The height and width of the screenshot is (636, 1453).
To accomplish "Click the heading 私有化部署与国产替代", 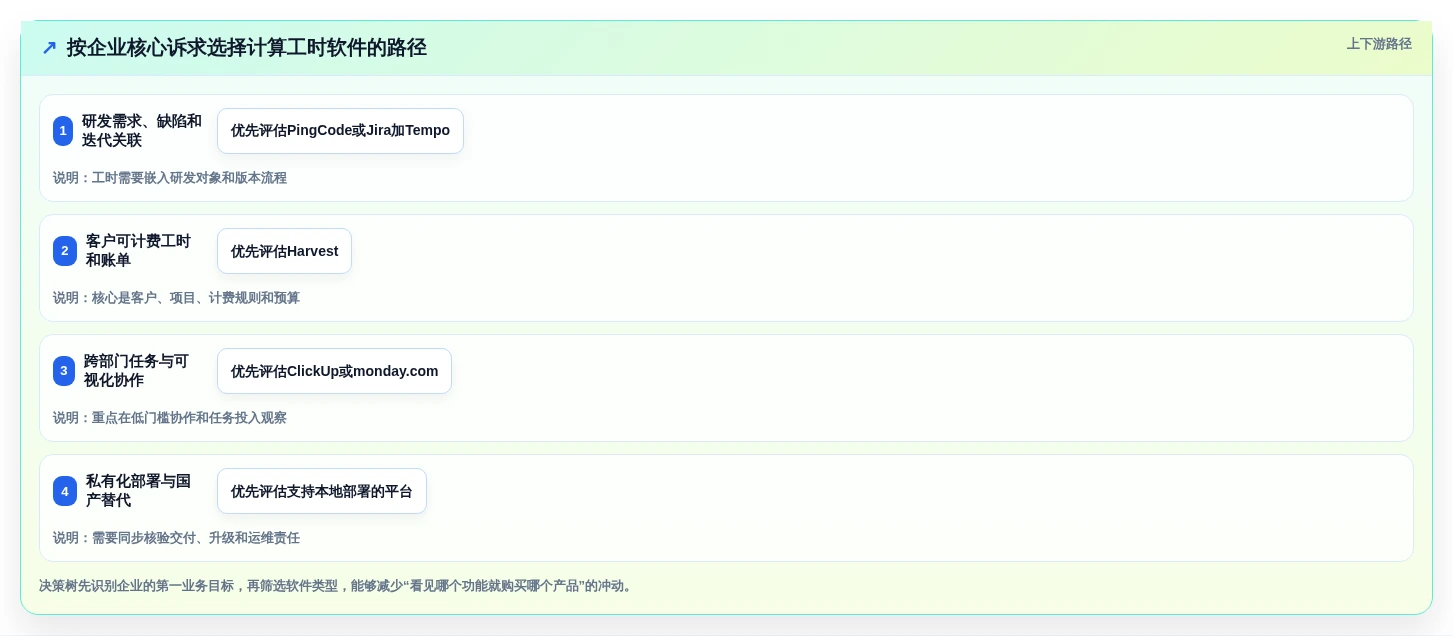I will (x=138, y=491).
